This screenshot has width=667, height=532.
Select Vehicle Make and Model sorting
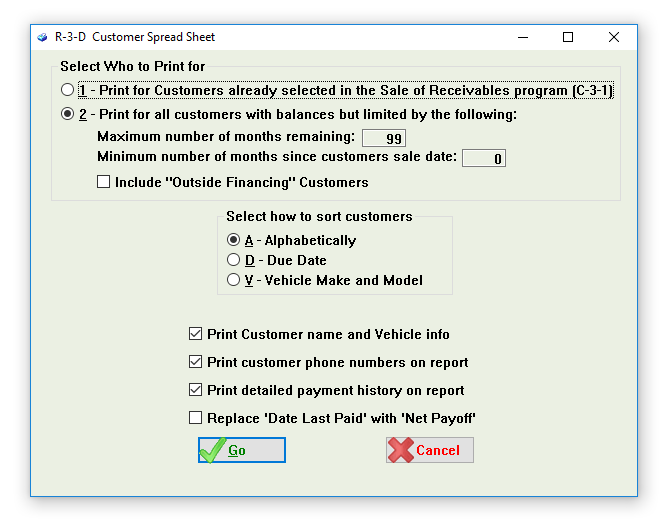233,280
